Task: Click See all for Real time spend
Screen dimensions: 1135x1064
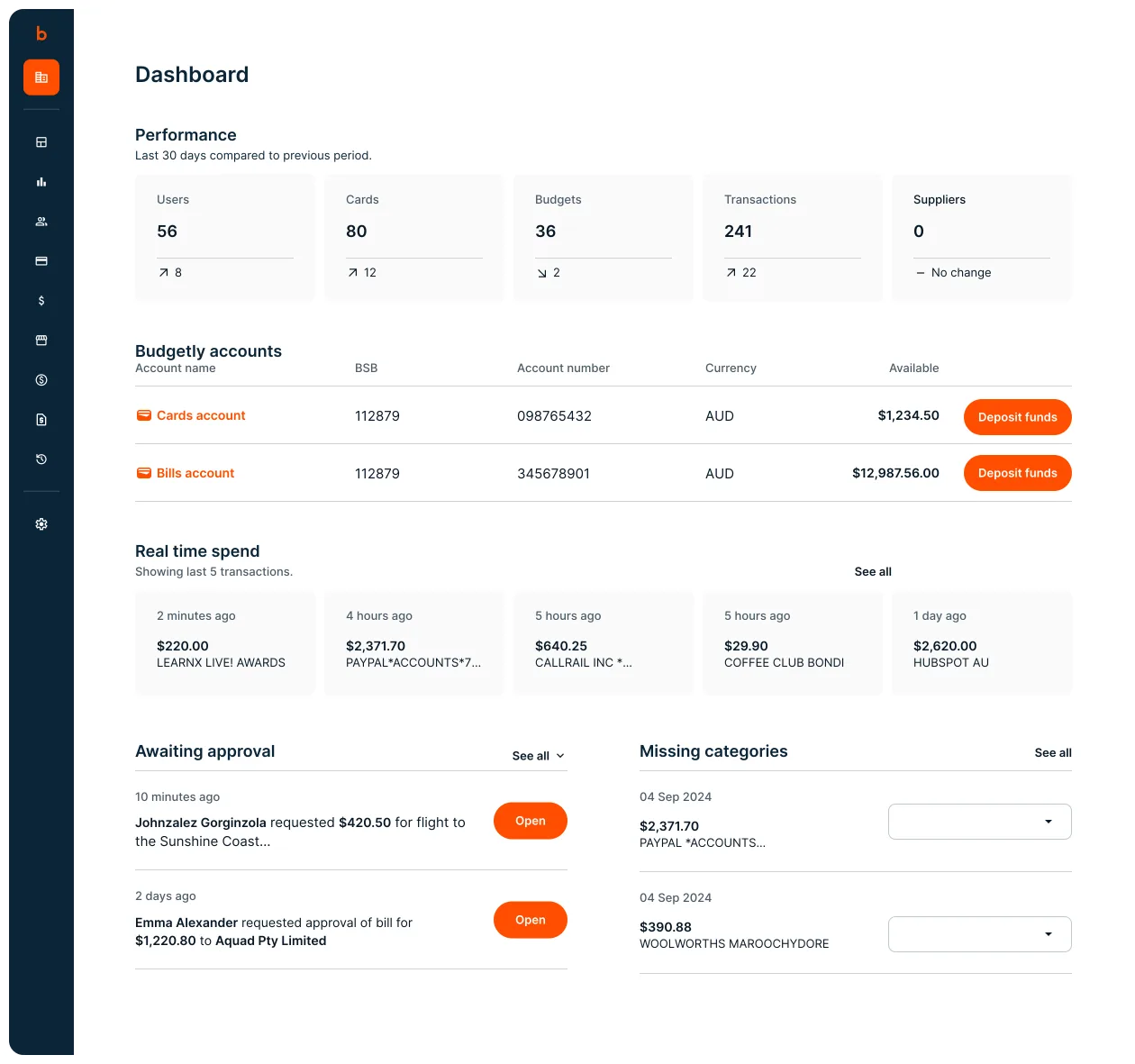Action: 872,572
